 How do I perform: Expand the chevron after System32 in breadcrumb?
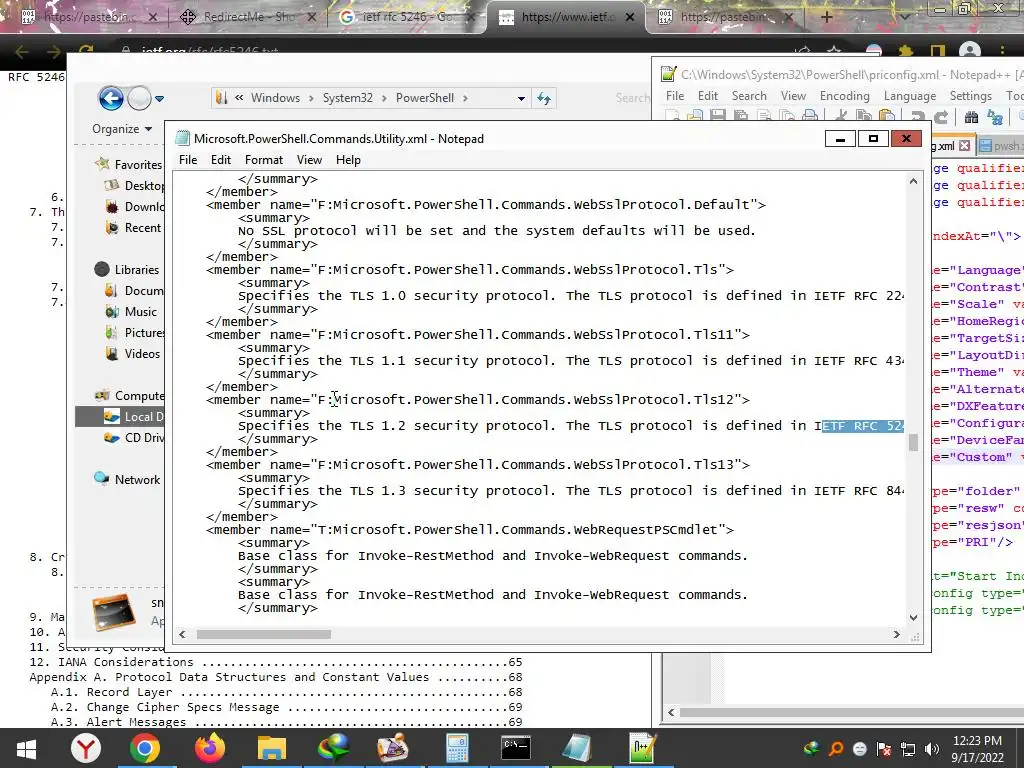384,98
